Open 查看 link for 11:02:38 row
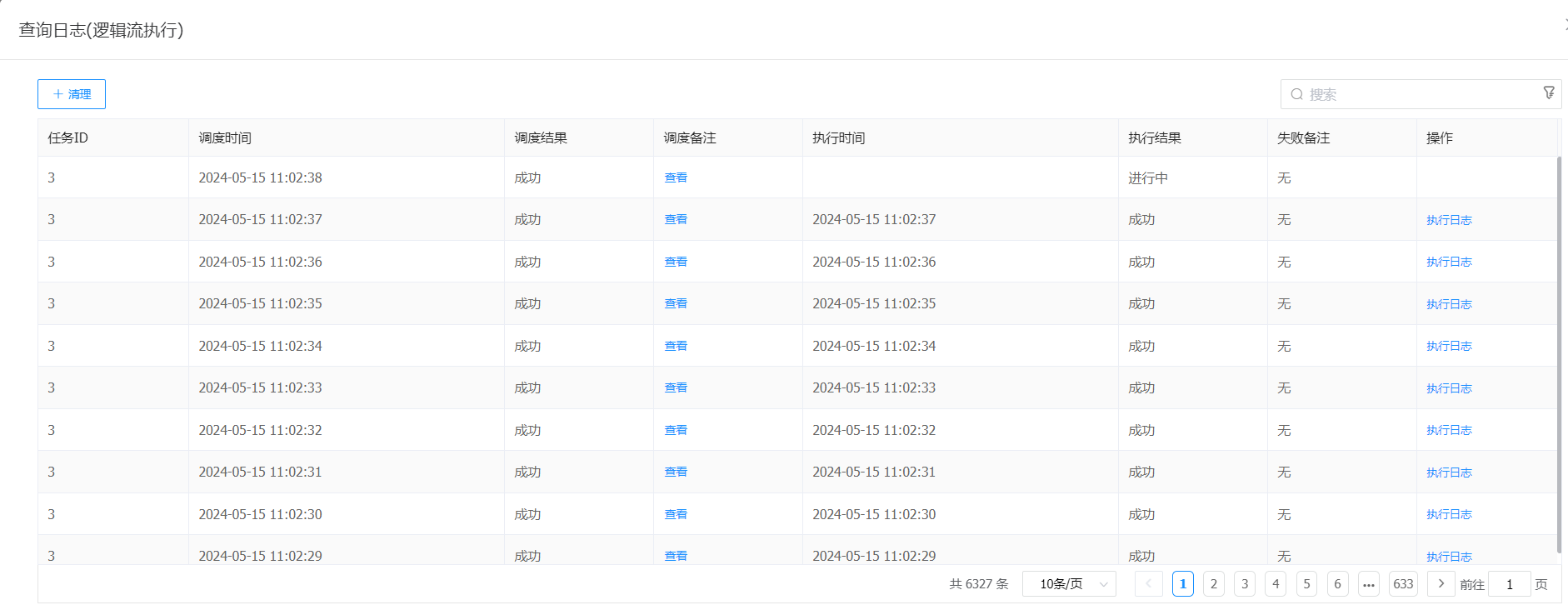Screen dimensions: 1568x605 (676, 177)
